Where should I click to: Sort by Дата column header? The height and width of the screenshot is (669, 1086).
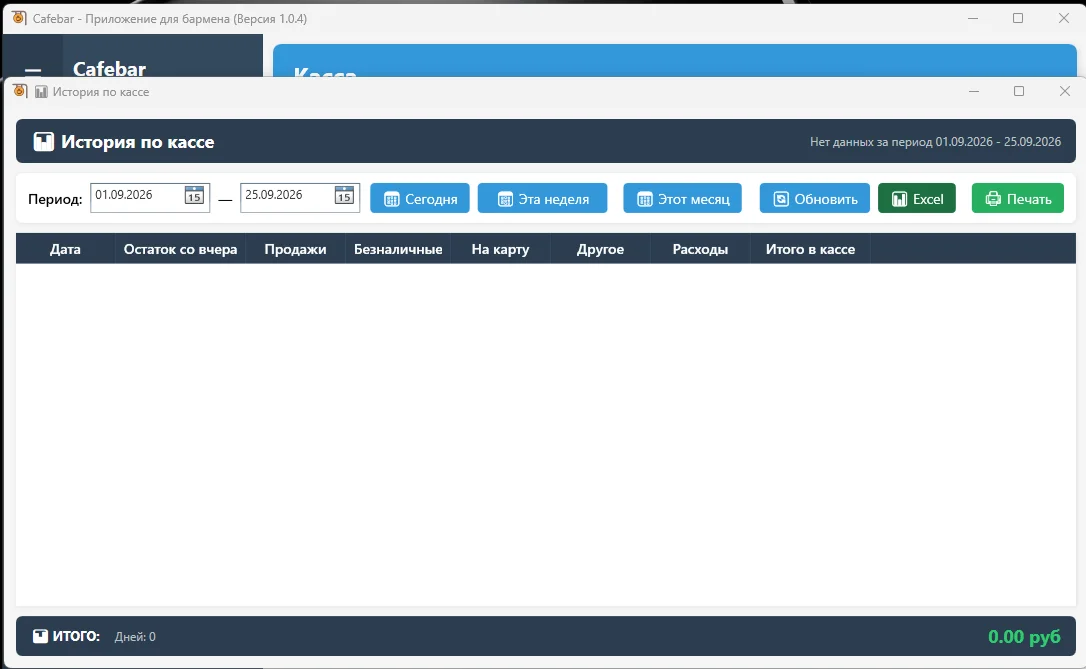65,249
